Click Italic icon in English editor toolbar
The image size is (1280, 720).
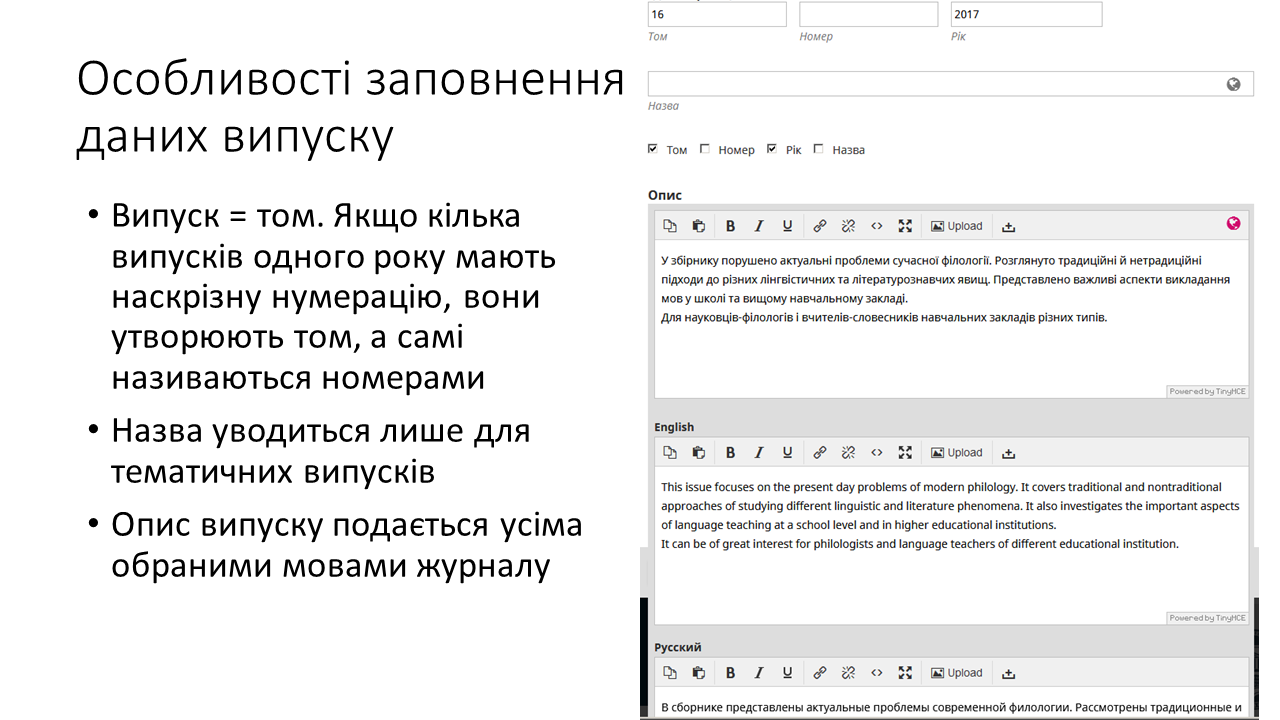tap(759, 453)
